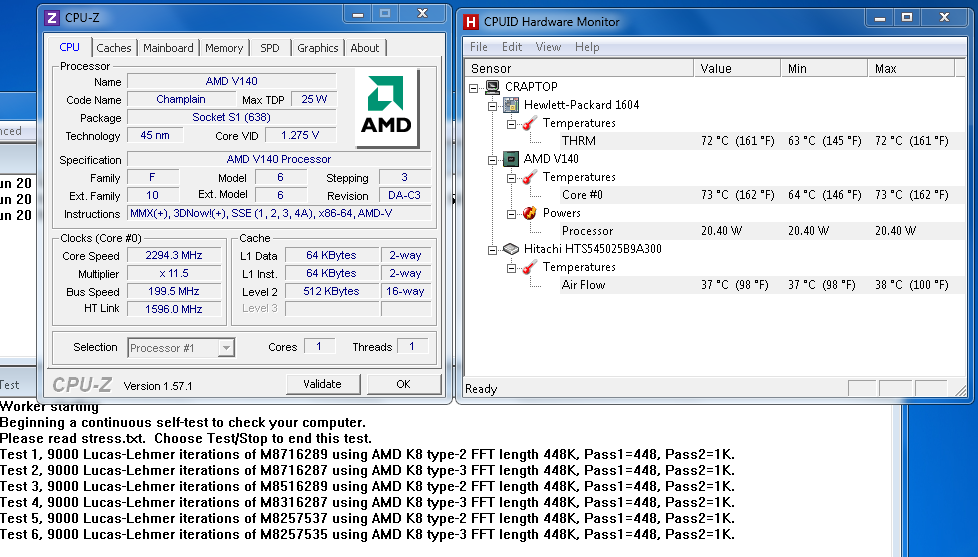Click the Revision value DA-C3
Screen dimensions: 978x557
pyautogui.click(x=405, y=195)
